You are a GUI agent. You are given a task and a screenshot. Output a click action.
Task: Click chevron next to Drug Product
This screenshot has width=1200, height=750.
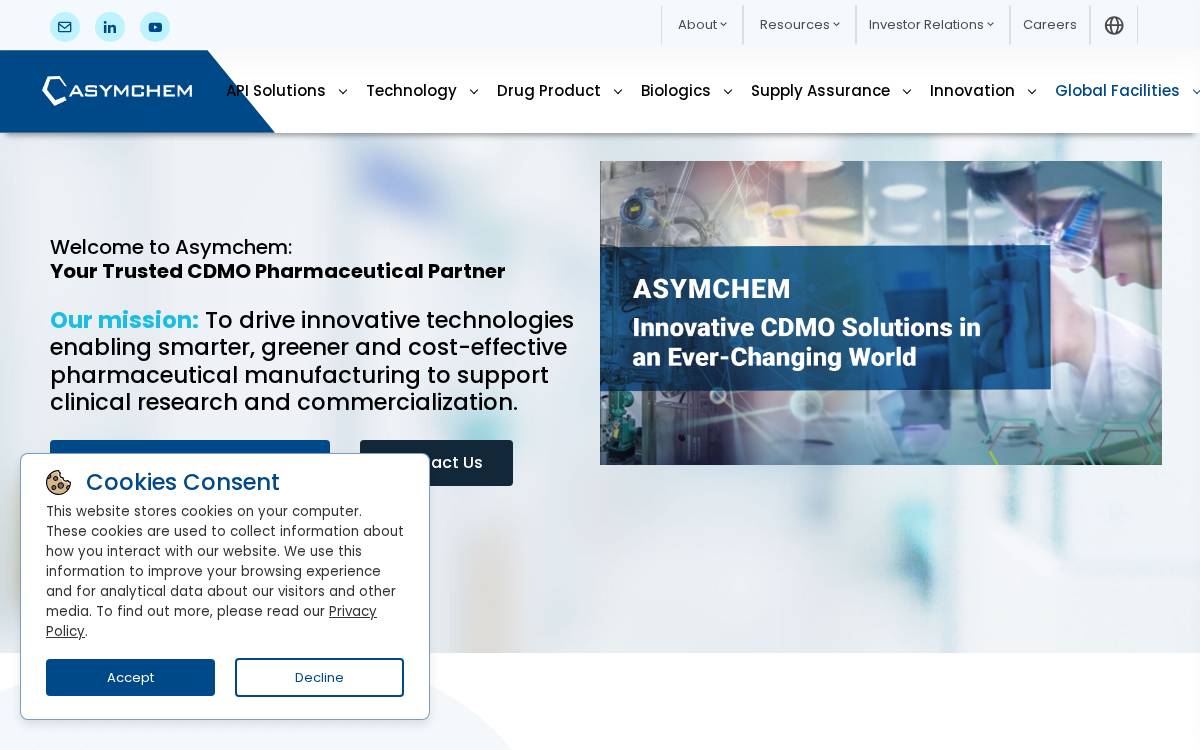tap(618, 92)
